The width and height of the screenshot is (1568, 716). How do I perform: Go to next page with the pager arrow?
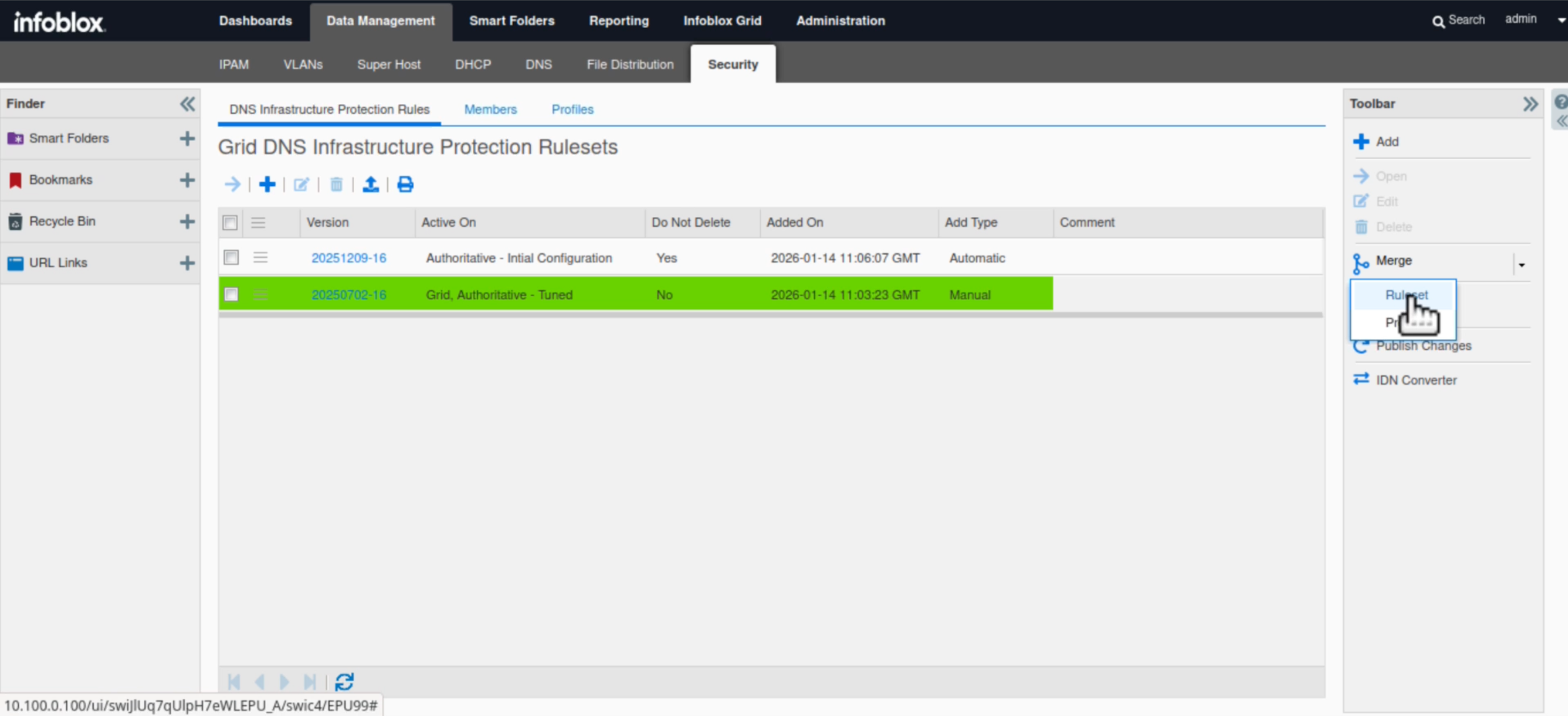pyautogui.click(x=284, y=681)
